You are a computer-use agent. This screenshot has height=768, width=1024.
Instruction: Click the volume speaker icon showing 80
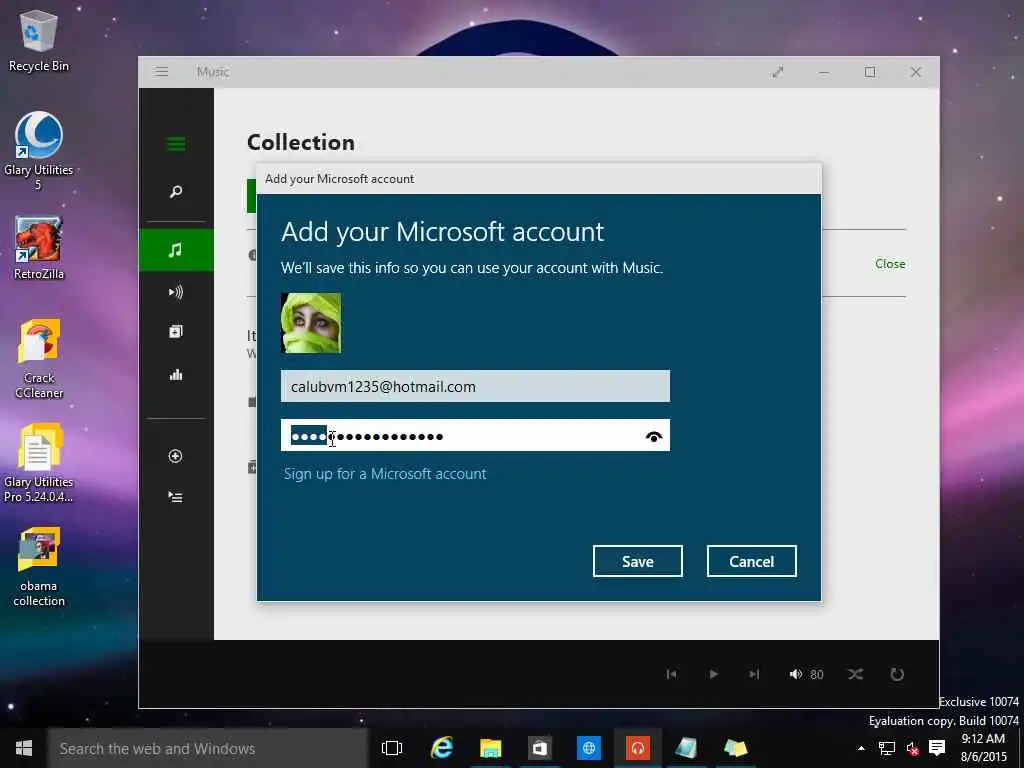tap(795, 674)
